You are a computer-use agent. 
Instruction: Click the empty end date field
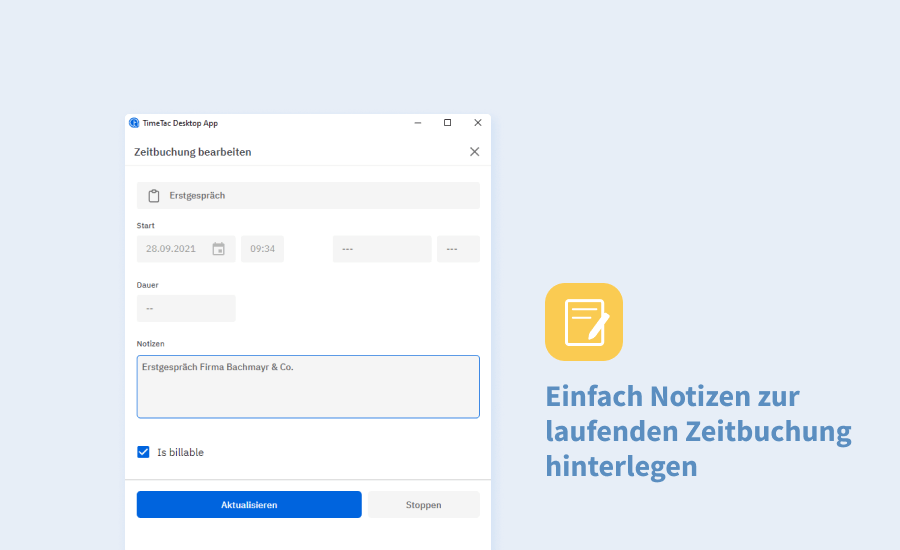click(381, 249)
